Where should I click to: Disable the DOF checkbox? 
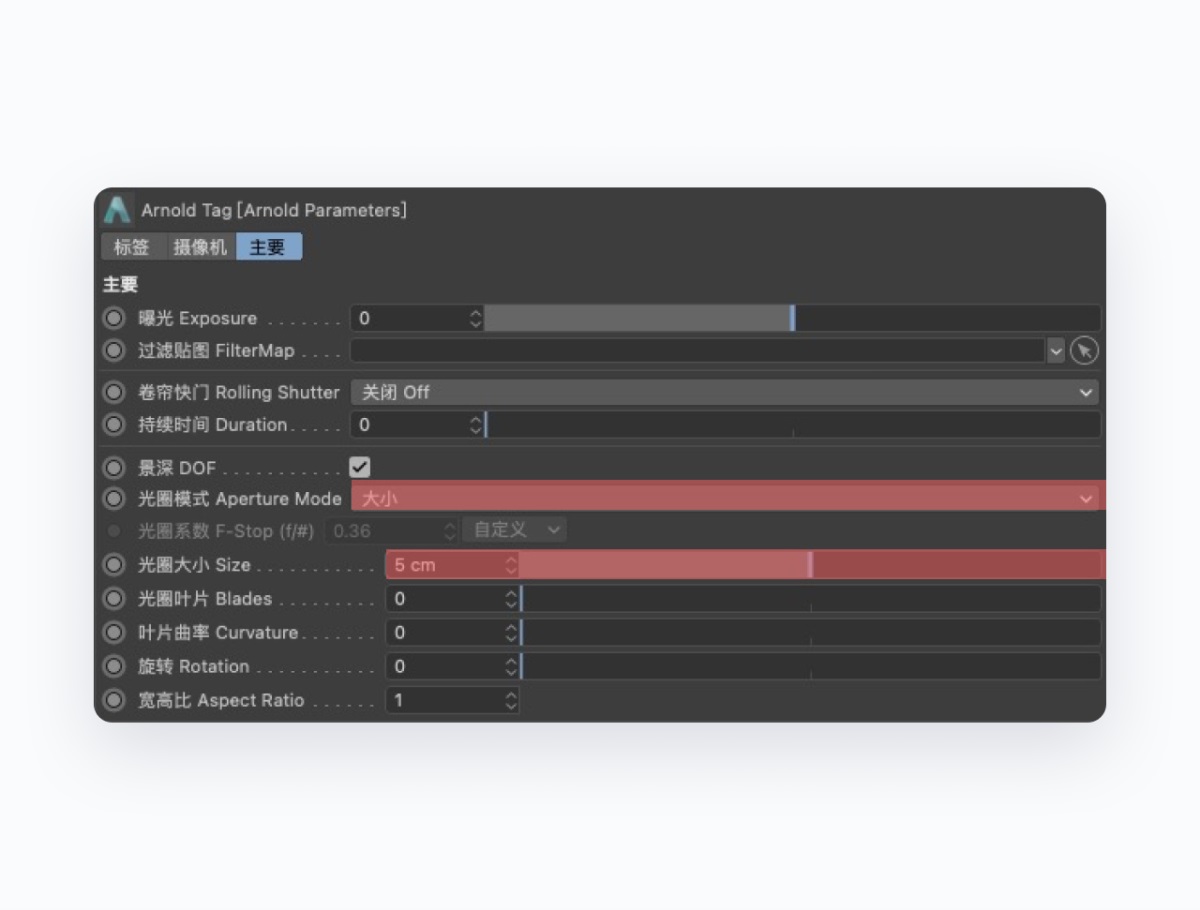pyautogui.click(x=360, y=467)
